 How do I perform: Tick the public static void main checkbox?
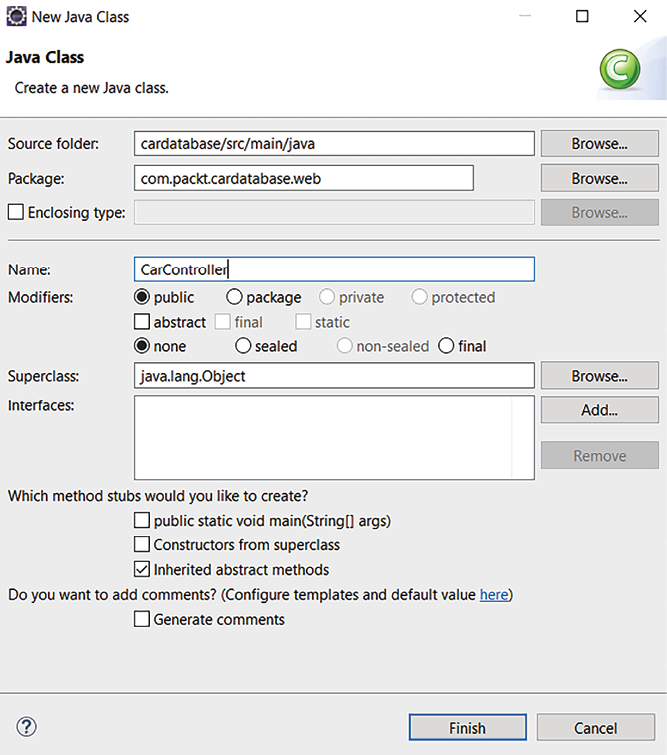[142, 521]
